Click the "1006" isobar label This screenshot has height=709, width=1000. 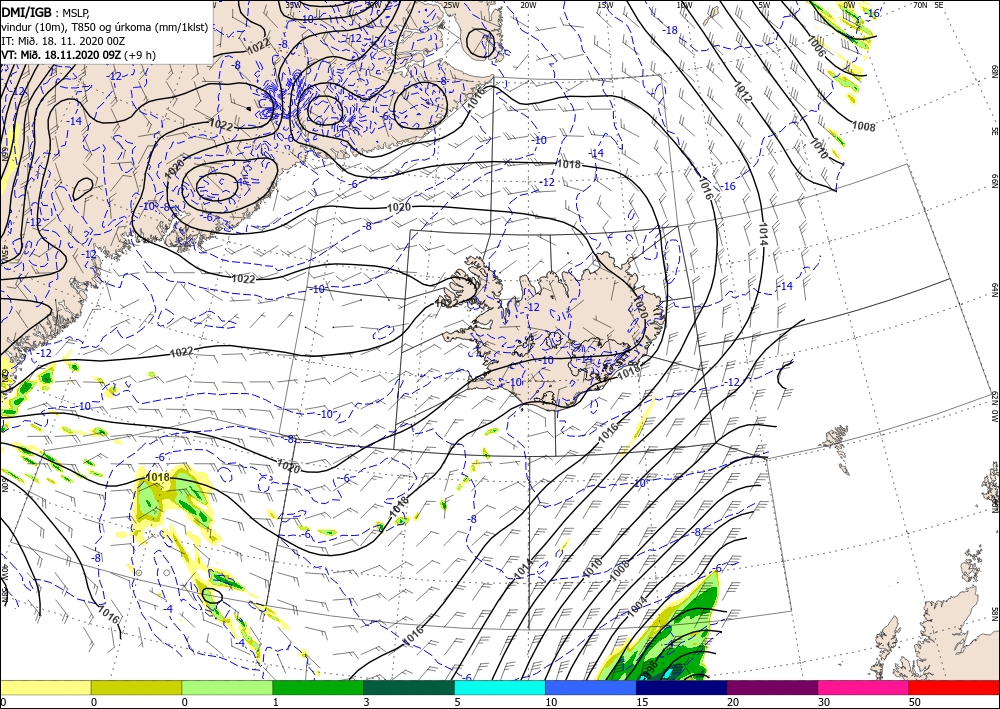(x=816, y=46)
